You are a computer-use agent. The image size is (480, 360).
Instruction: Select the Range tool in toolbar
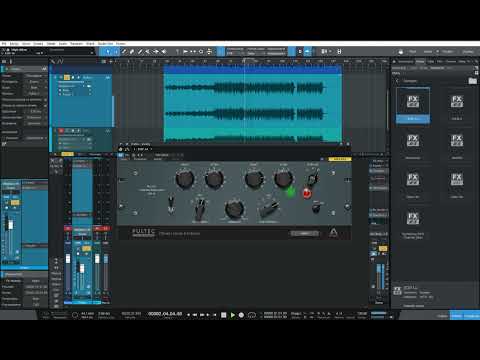pyautogui.click(x=116, y=51)
